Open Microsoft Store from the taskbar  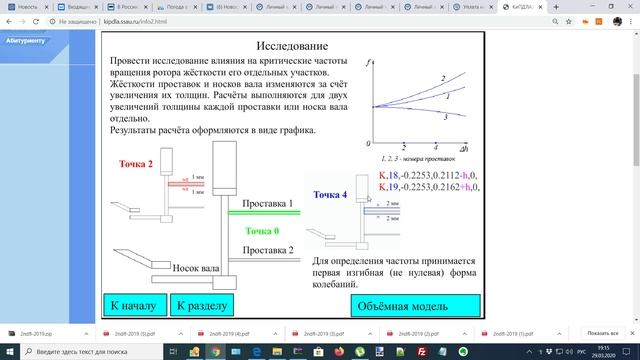point(318,351)
